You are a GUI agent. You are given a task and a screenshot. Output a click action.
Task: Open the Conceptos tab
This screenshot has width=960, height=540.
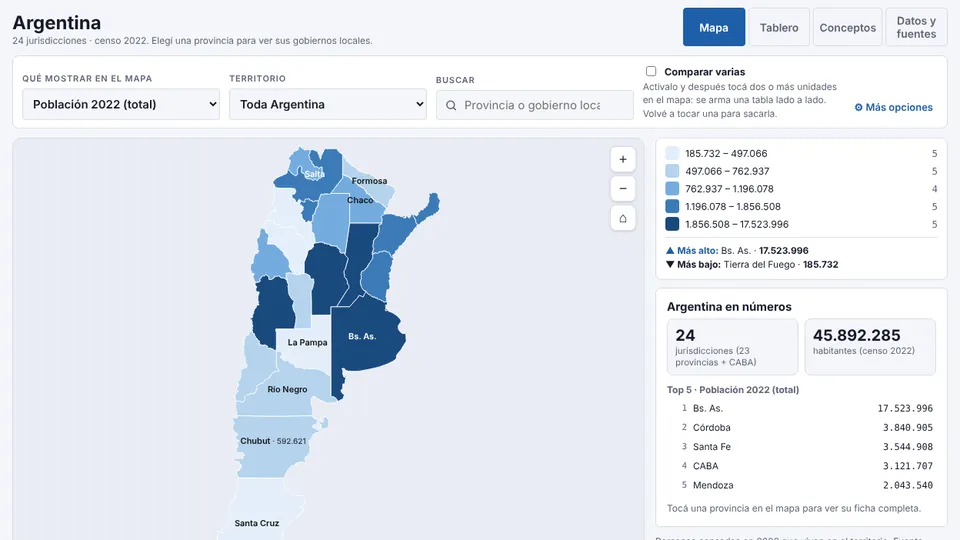847,27
